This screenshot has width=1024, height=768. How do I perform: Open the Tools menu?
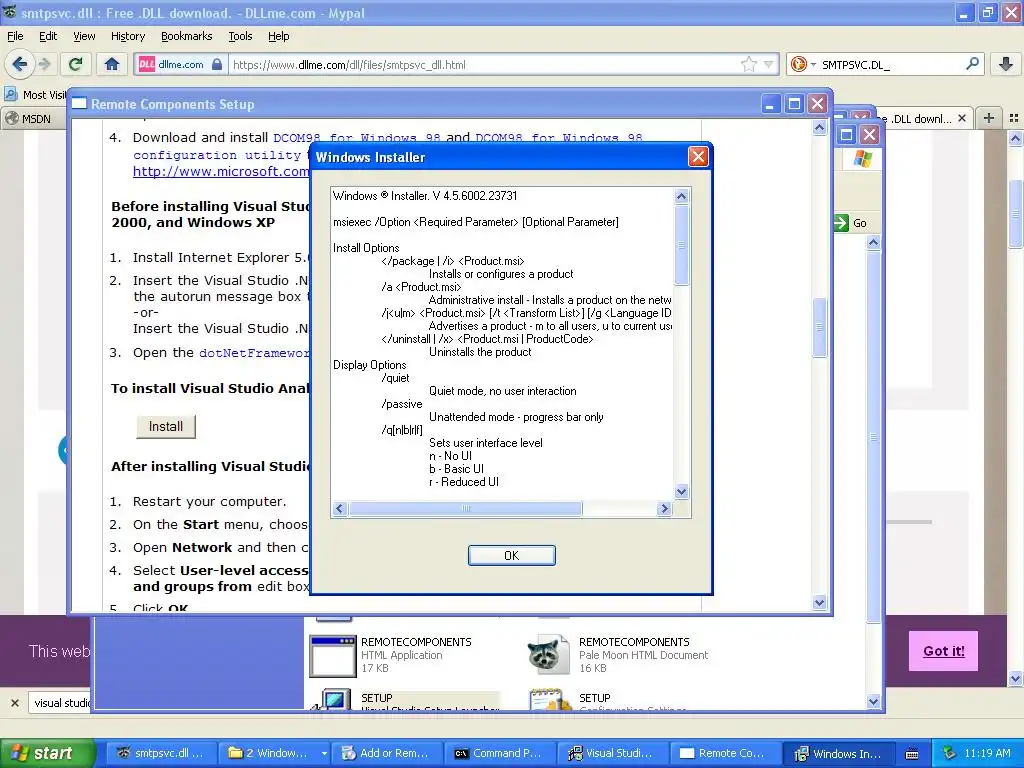(x=240, y=36)
